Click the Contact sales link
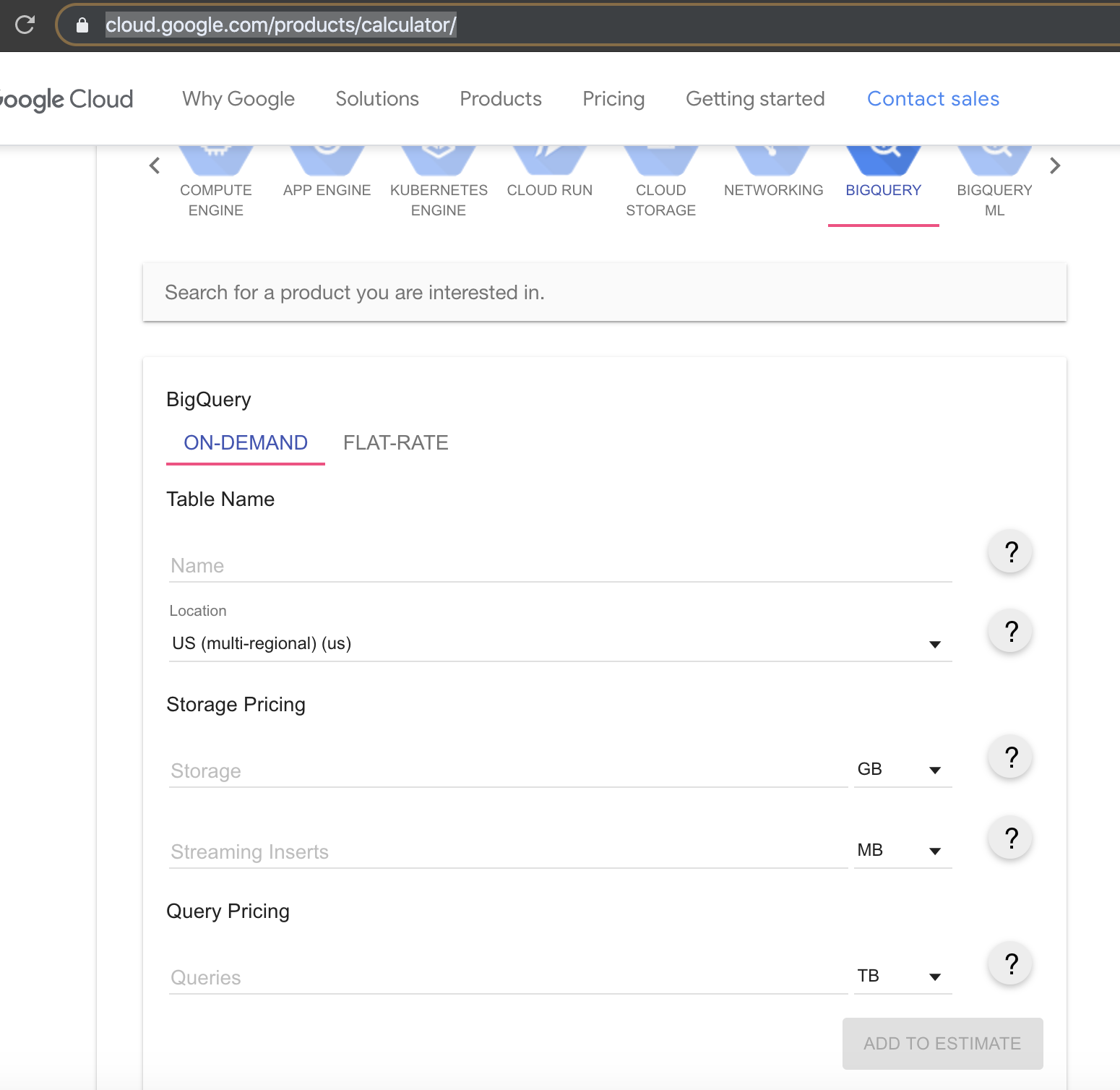1120x1090 pixels. point(933,99)
